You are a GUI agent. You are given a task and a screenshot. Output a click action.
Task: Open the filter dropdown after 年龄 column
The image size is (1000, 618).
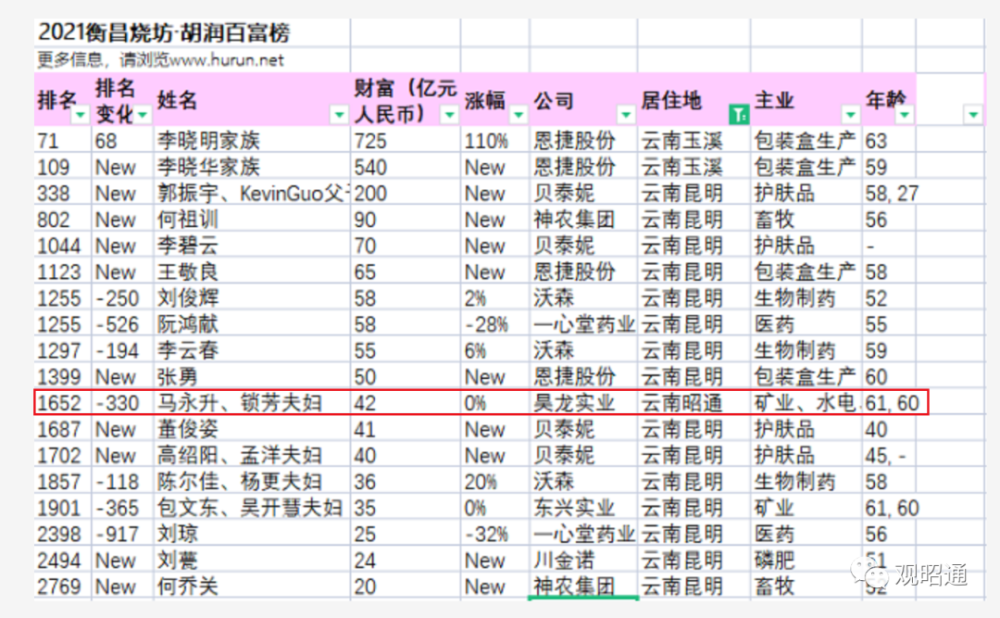973,115
